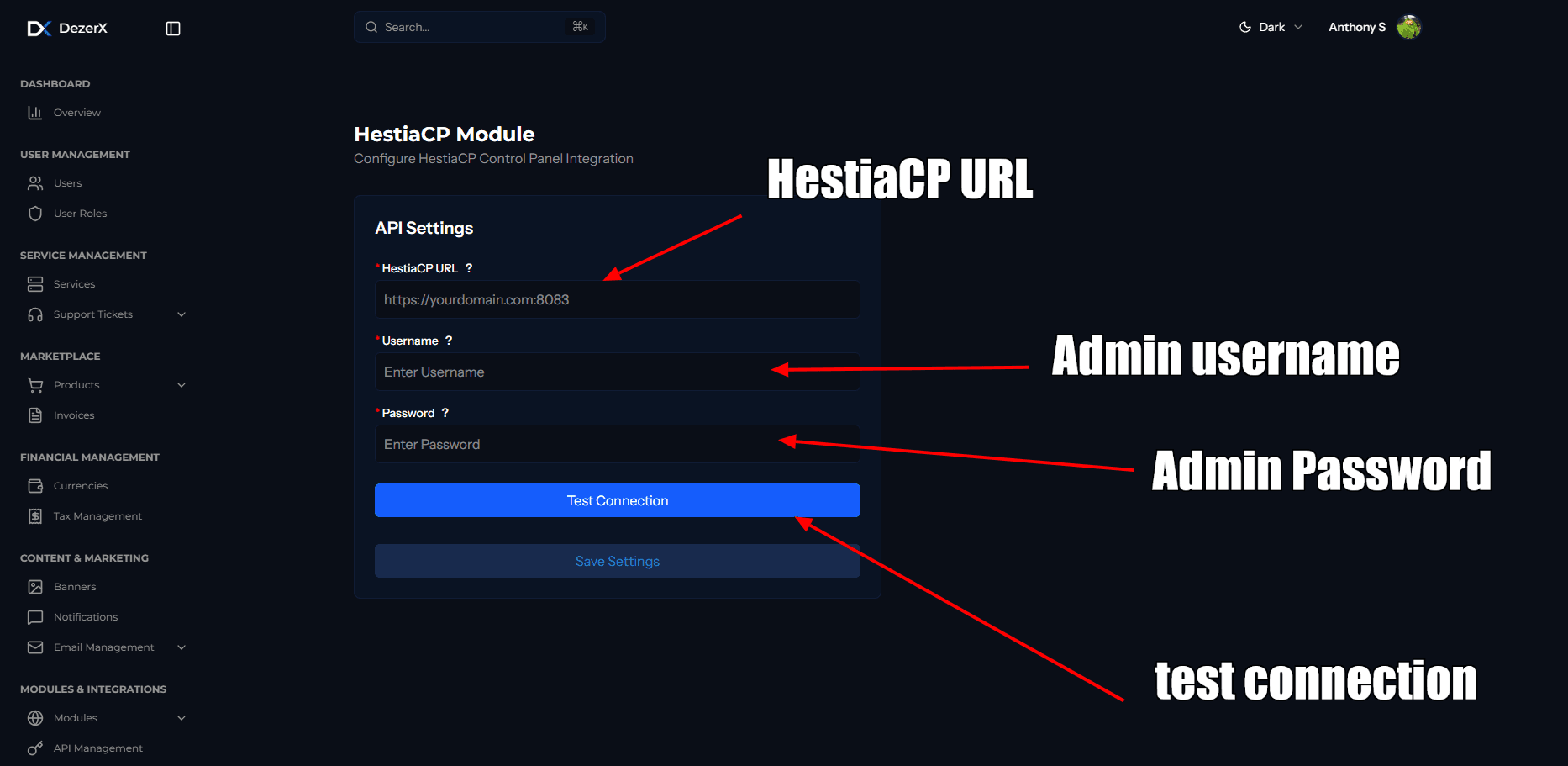Open the Dark theme dropdown

pyautogui.click(x=1271, y=26)
